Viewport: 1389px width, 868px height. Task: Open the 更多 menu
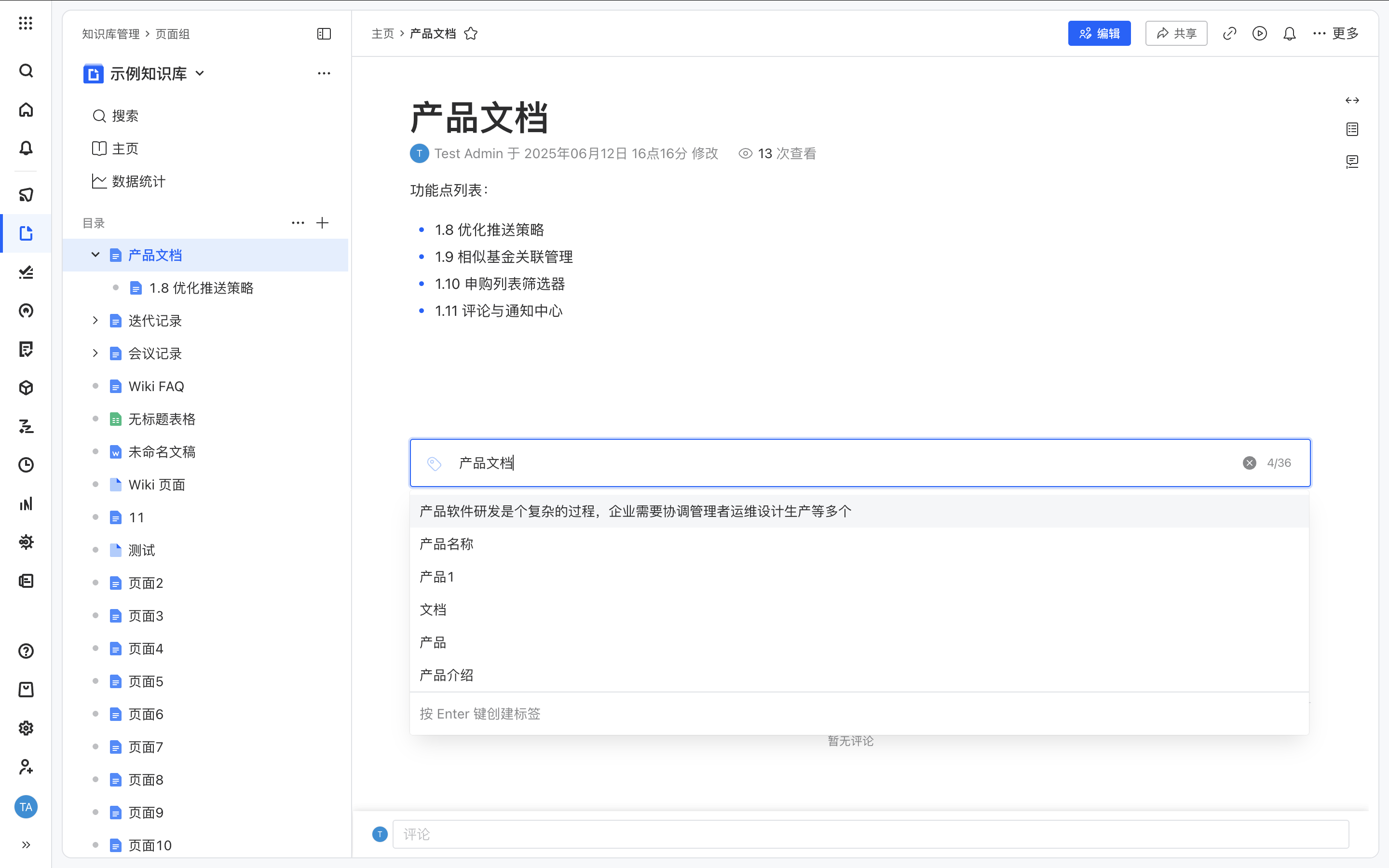pyautogui.click(x=1335, y=33)
